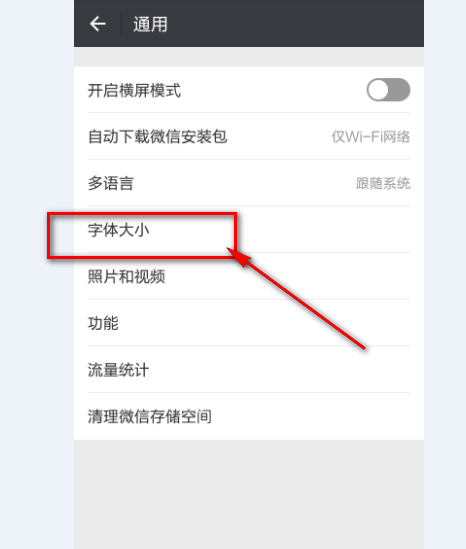This screenshot has width=466, height=549.
Task: Click the empty gray area below list
Action: pos(249,494)
